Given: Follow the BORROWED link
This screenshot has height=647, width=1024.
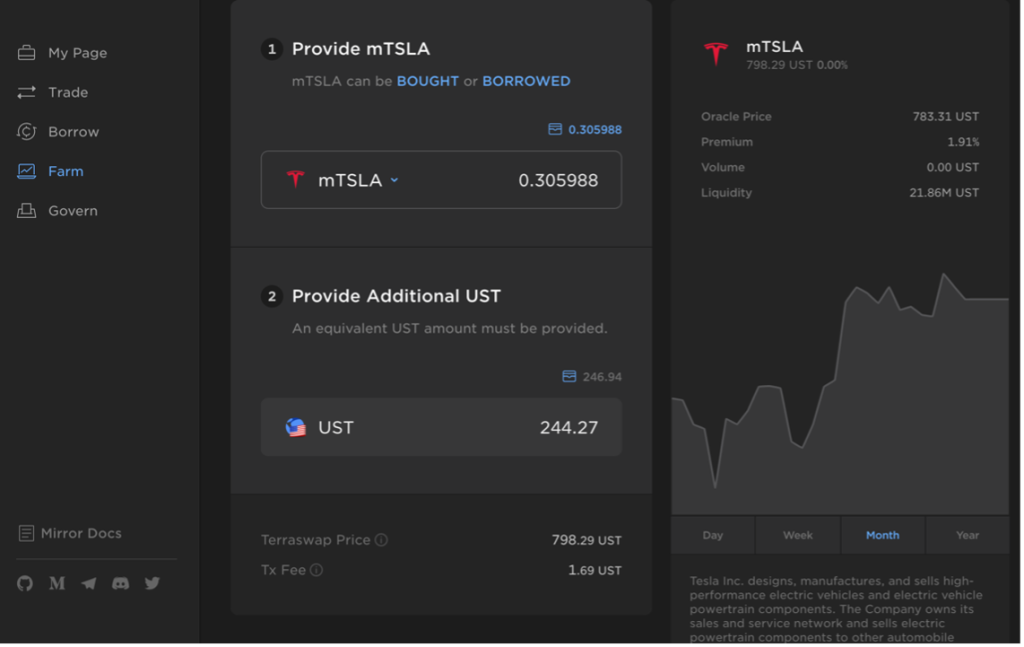Looking at the screenshot, I should coord(527,82).
